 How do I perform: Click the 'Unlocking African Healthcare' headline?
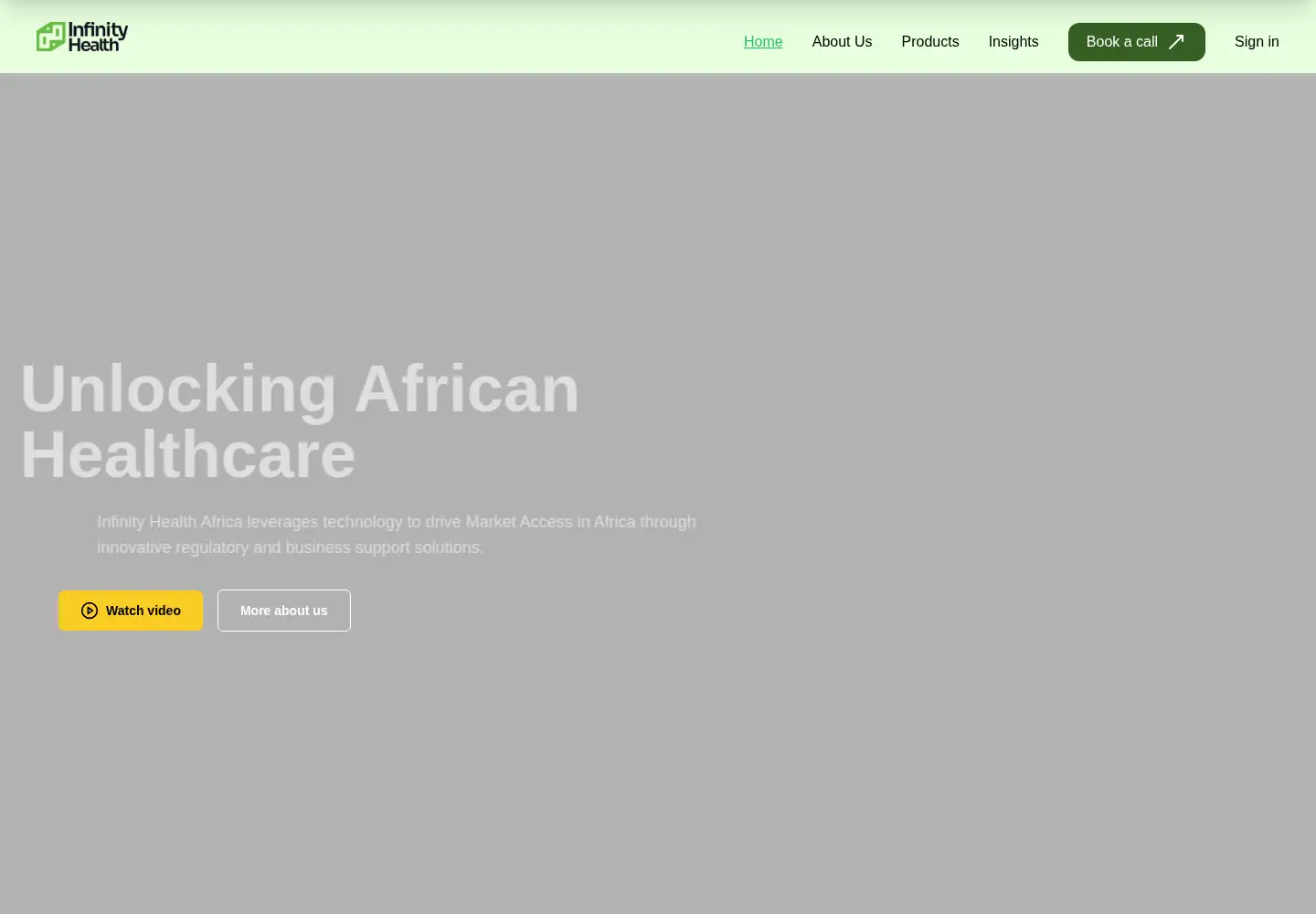pyautogui.click(x=300, y=421)
